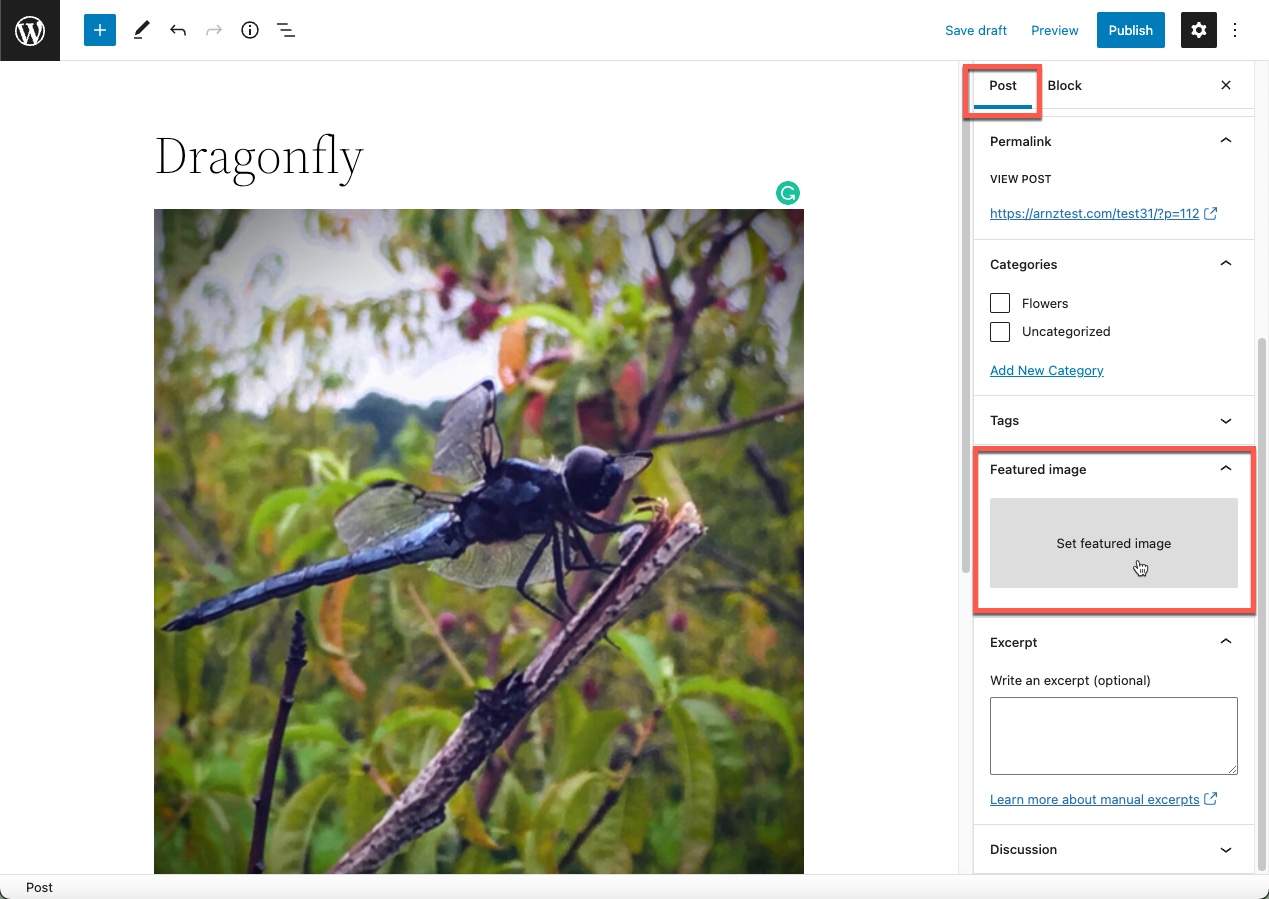
Task: Open the arnztest.com permalink URL
Action: [x=1094, y=213]
